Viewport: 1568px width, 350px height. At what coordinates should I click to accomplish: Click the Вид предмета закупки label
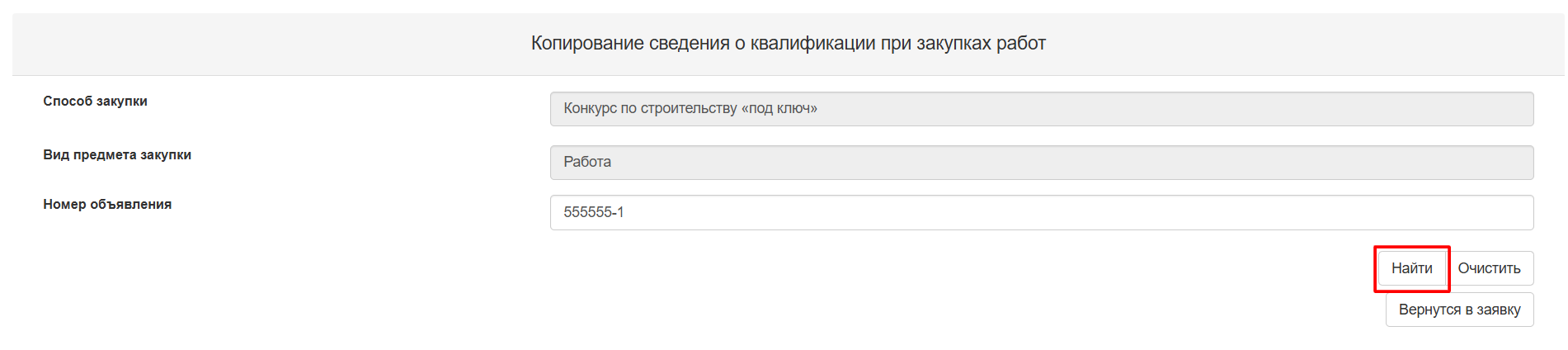[x=117, y=154]
